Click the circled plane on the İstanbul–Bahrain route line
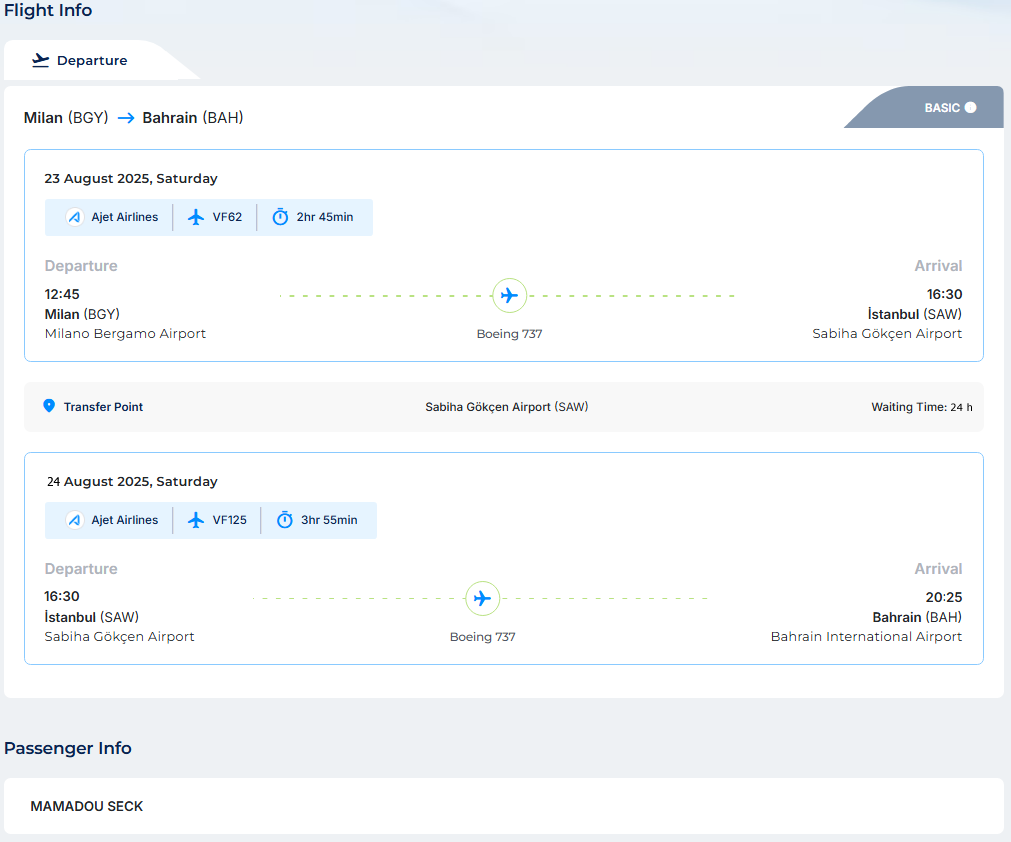Viewport: 1011px width, 842px height. pos(483,598)
